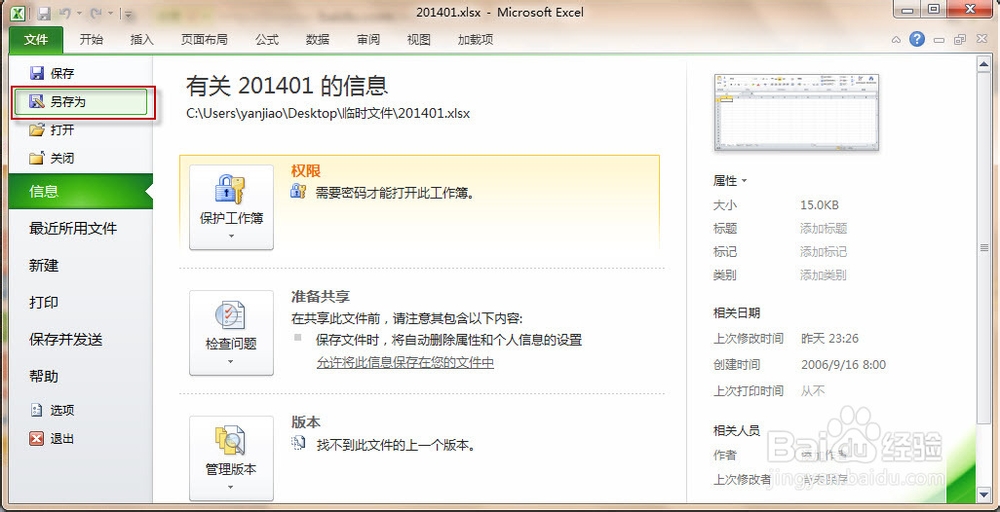Open the 检查问题 dropdown button
The width and height of the screenshot is (1000, 512).
tap(232, 333)
